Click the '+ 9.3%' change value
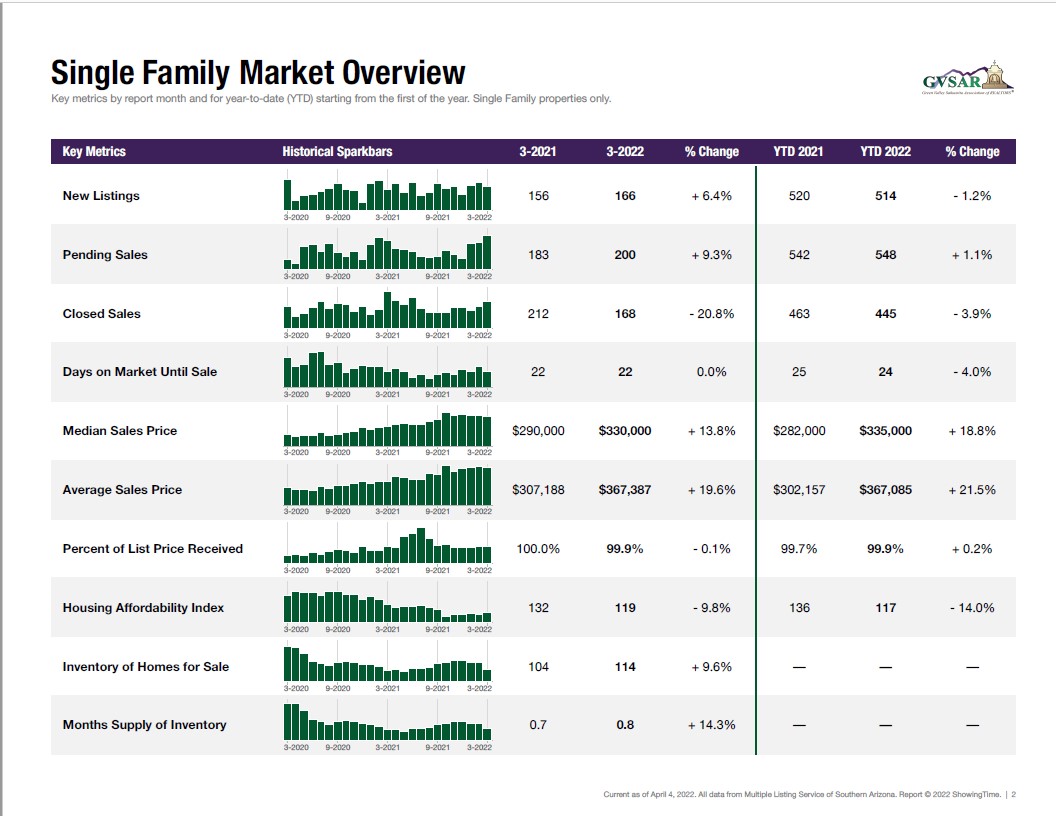1056x816 pixels. [x=712, y=254]
